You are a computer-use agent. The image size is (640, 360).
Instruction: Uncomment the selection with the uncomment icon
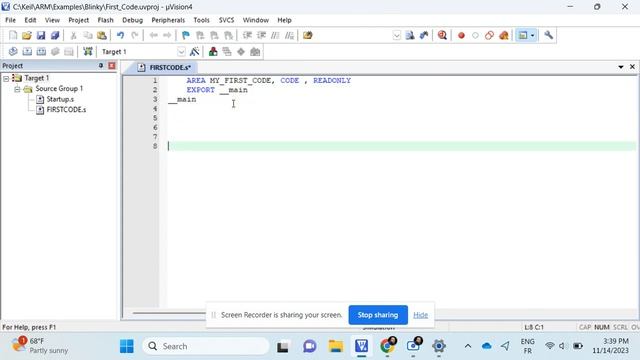[x=289, y=36]
